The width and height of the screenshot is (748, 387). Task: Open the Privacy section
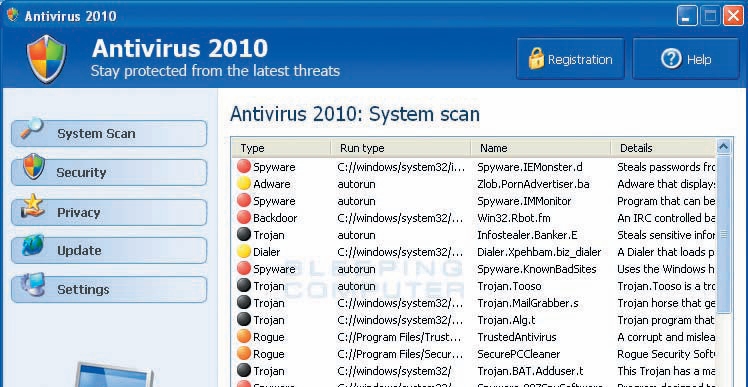pyautogui.click(x=109, y=212)
